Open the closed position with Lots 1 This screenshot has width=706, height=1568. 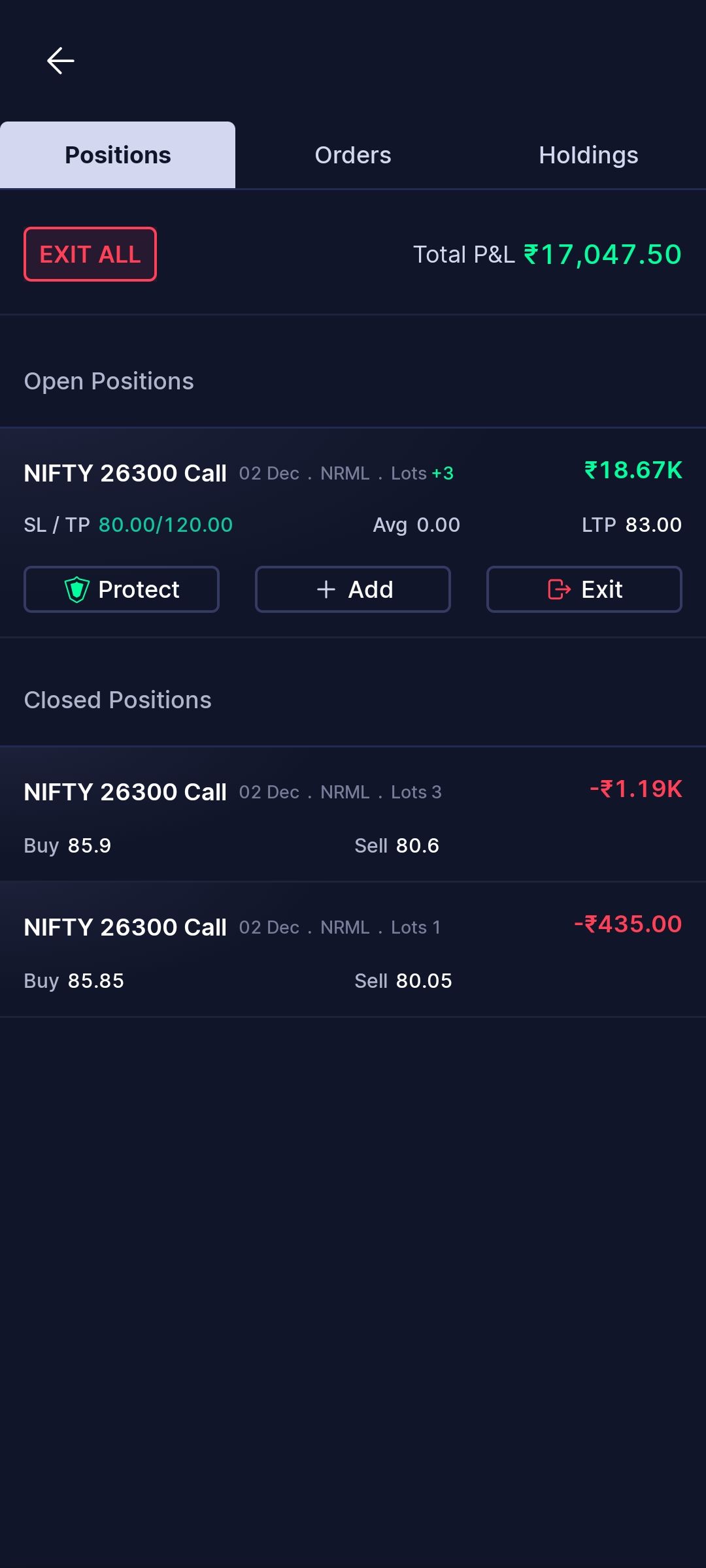(353, 949)
